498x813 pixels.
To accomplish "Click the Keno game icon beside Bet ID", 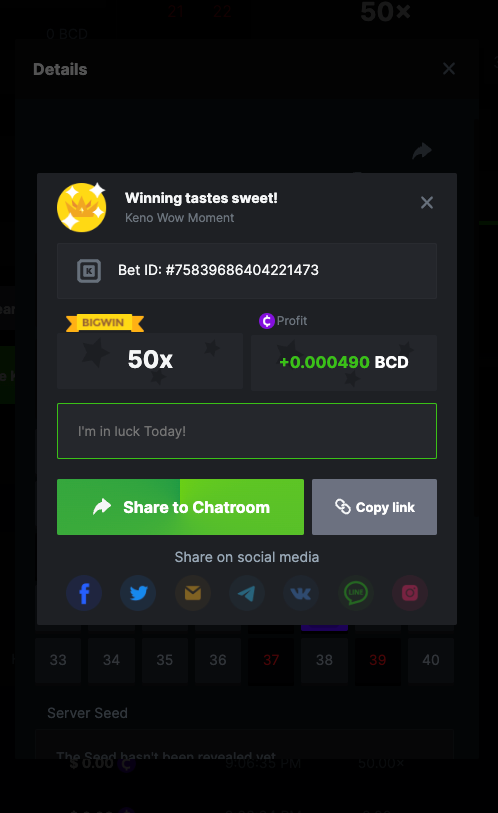I will [x=89, y=271].
